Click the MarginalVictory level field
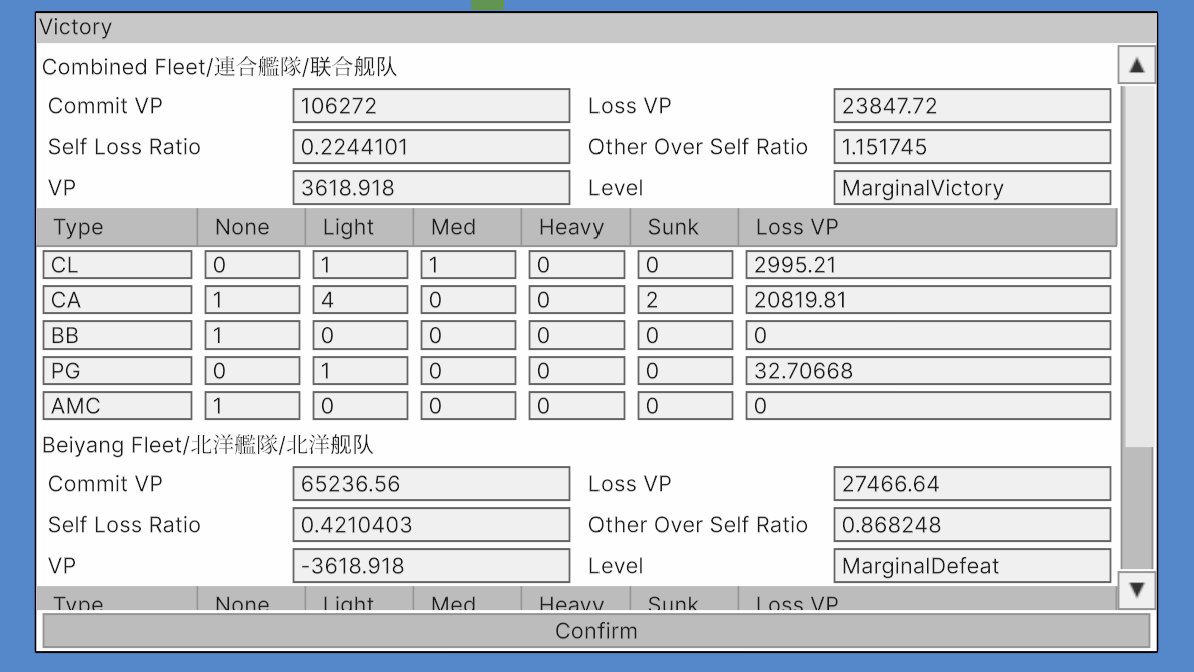The image size is (1194, 672). [971, 188]
